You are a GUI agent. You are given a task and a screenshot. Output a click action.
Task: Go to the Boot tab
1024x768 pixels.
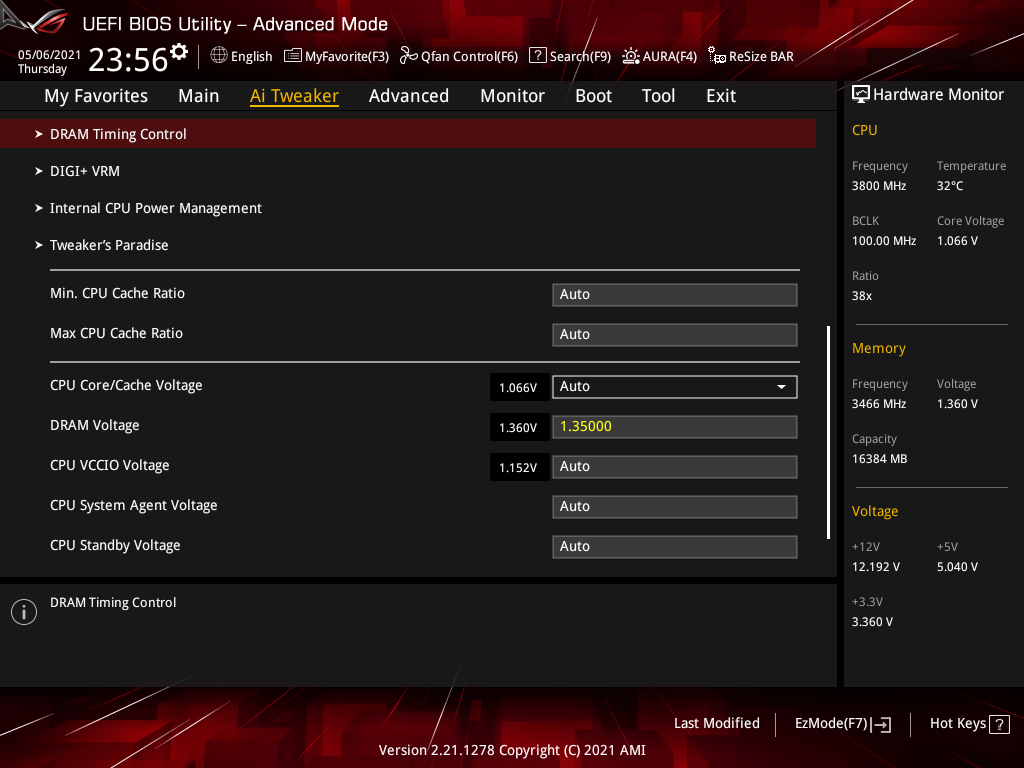point(593,96)
